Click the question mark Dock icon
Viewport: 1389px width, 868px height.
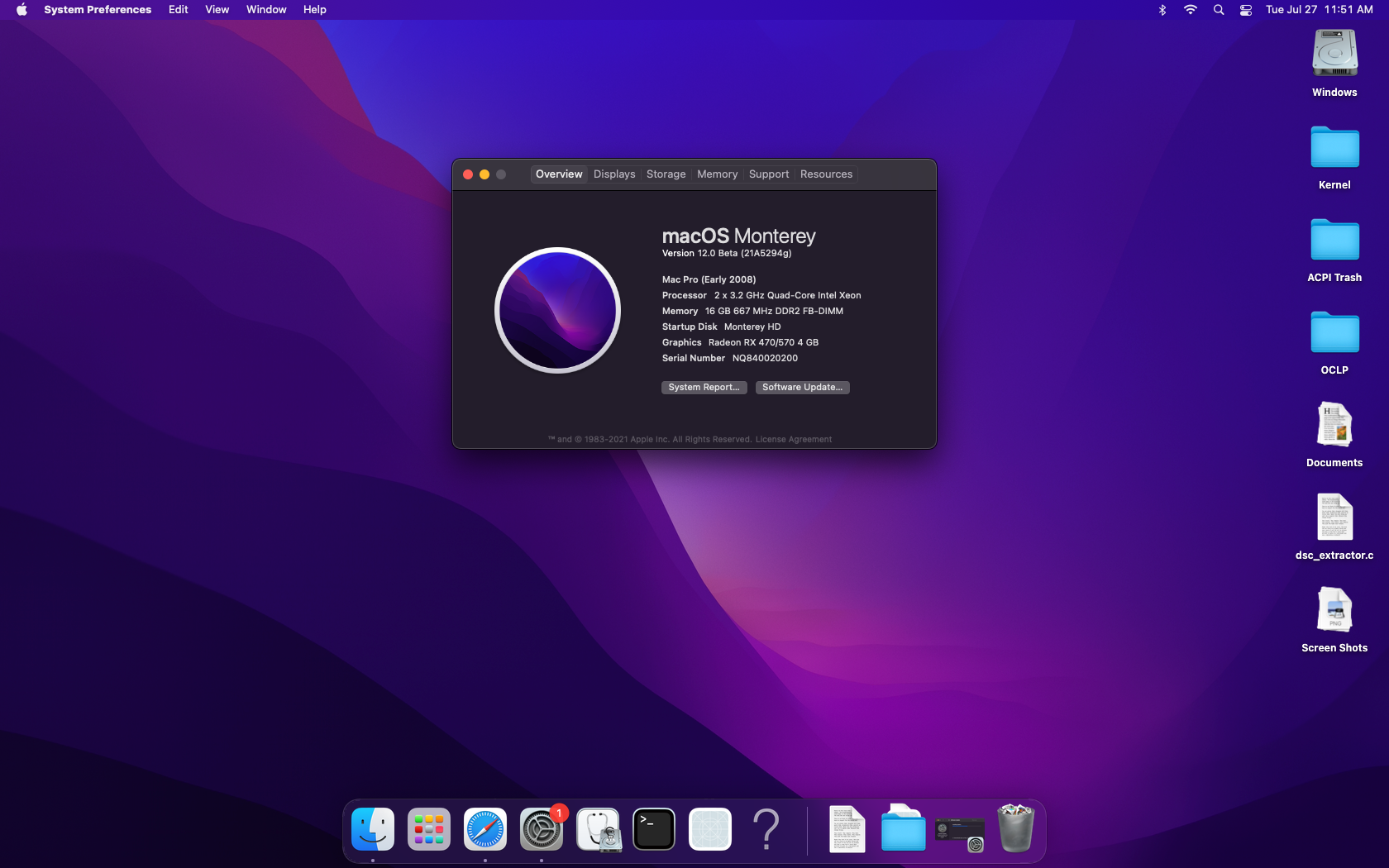tap(766, 829)
